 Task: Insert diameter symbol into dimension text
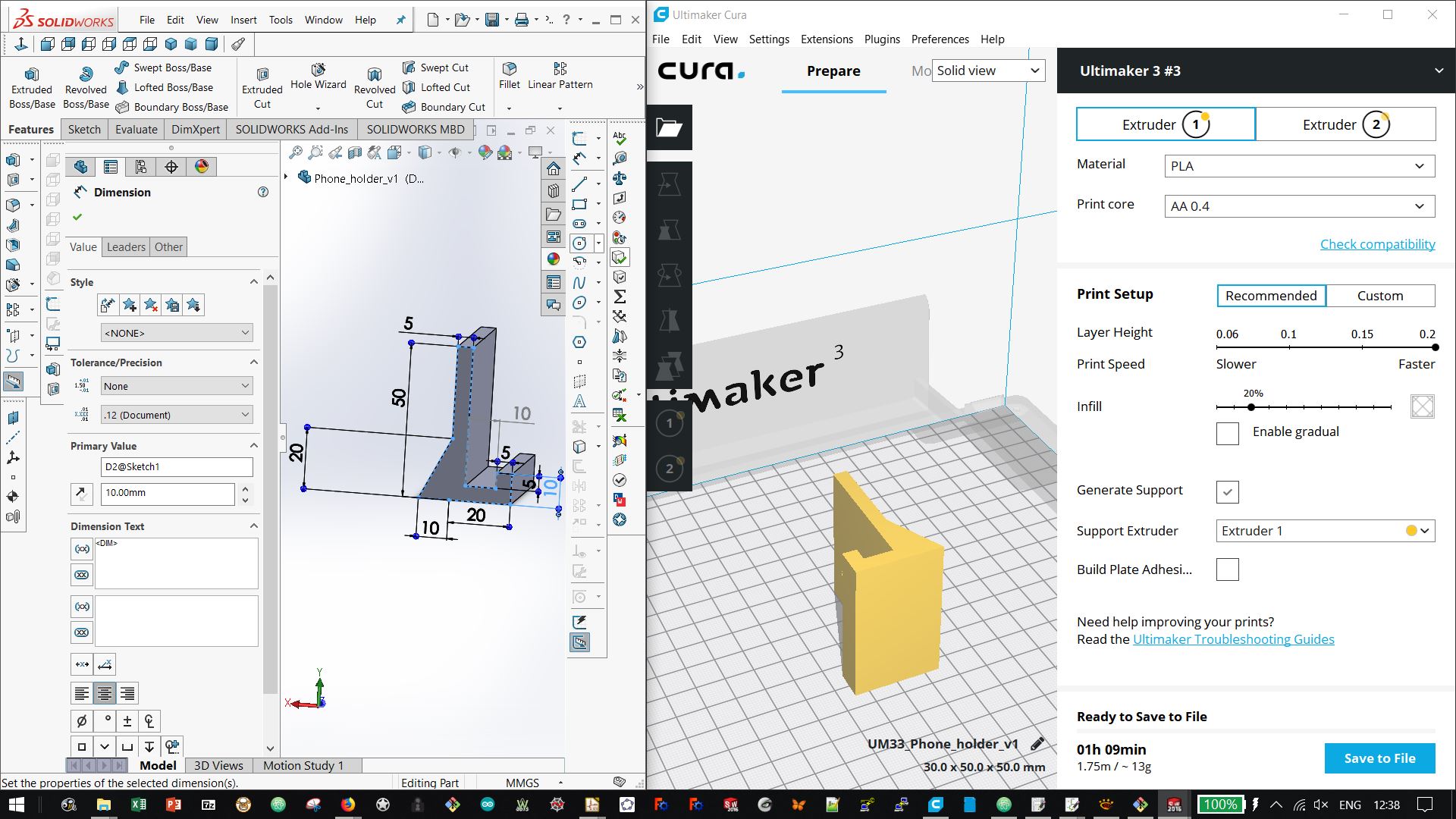82,720
